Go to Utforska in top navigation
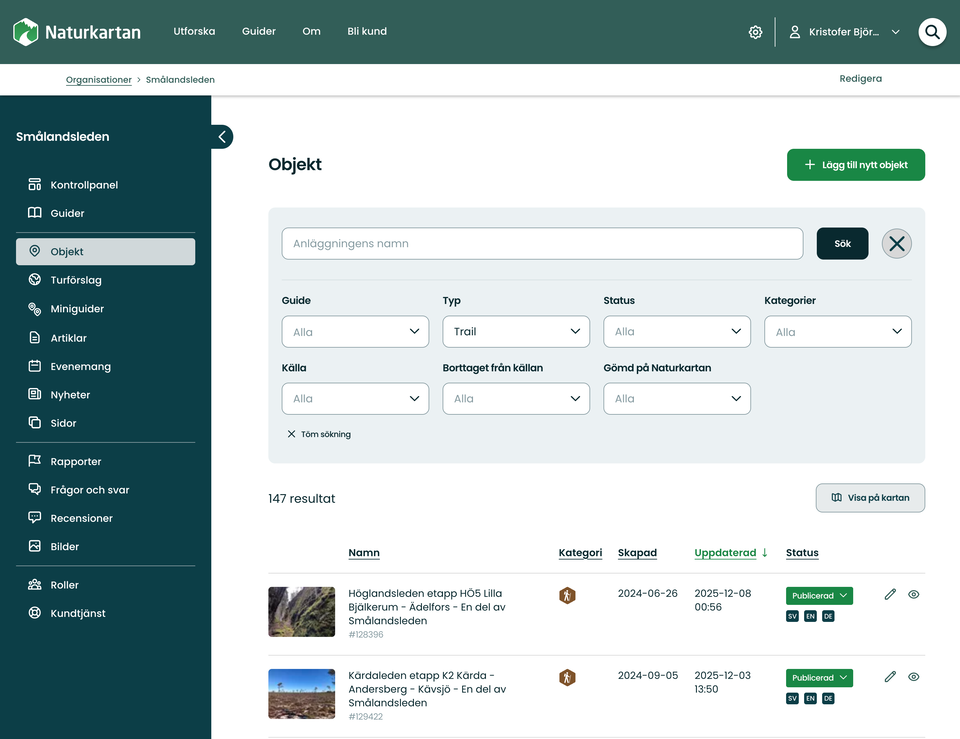 (x=194, y=31)
